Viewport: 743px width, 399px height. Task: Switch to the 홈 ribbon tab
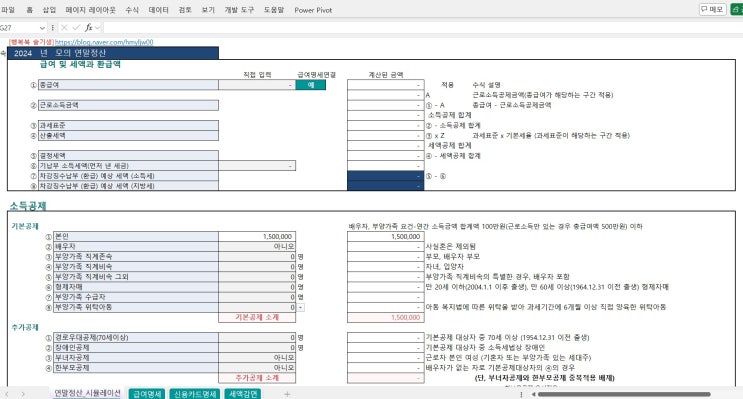point(29,9)
